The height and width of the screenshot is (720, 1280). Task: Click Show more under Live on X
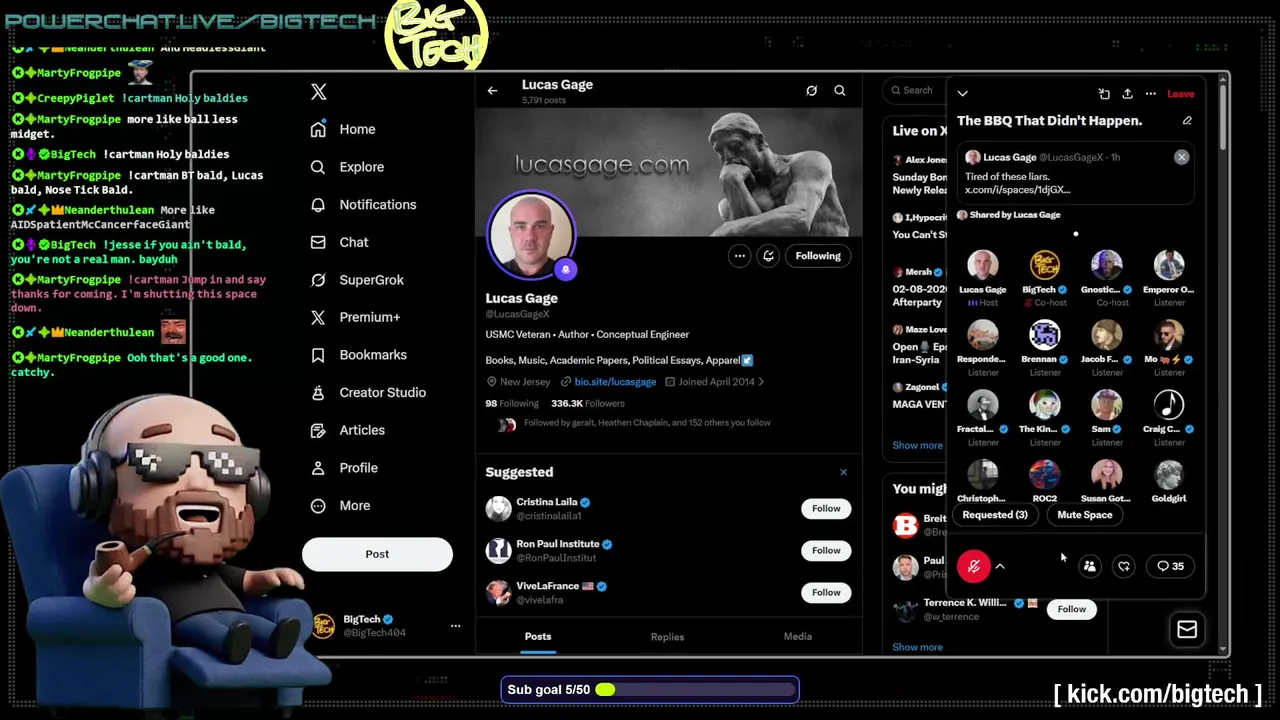[917, 446]
